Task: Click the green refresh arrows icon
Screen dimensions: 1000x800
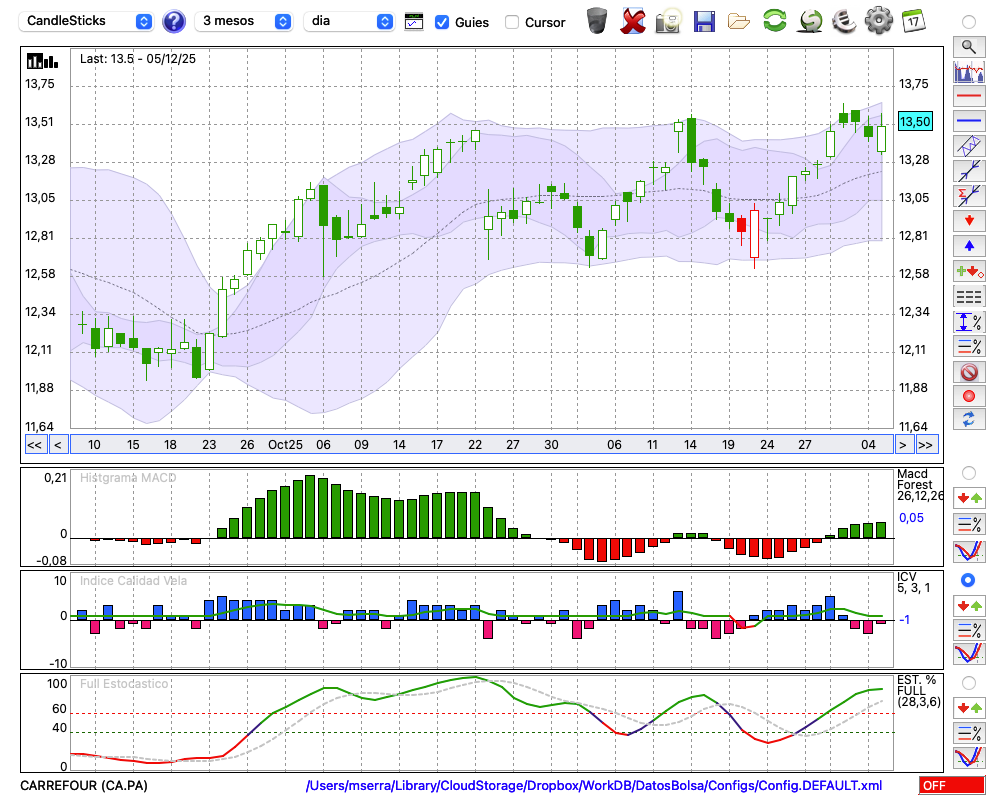Action: click(x=774, y=21)
